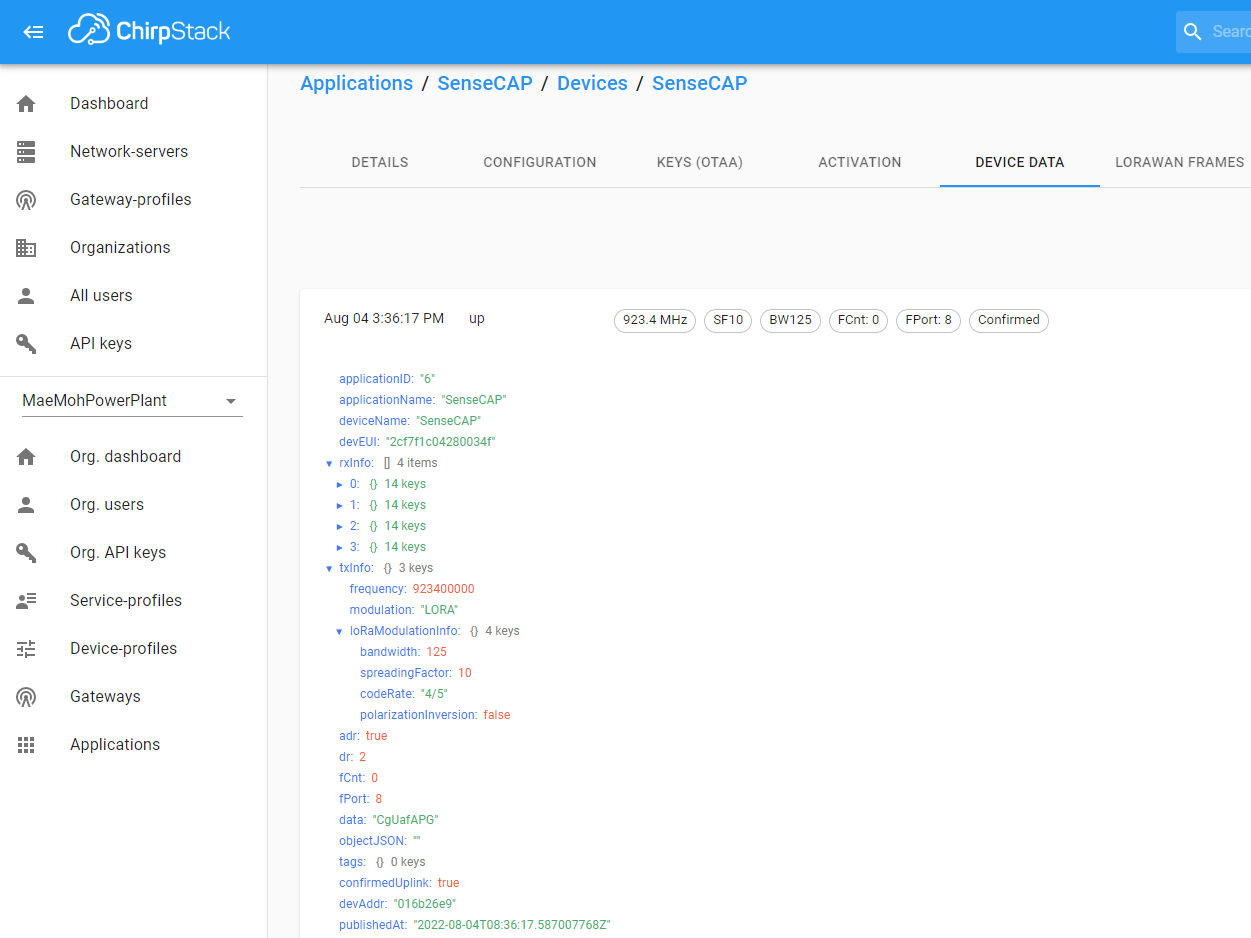Click the Gateways antenna icon
The height and width of the screenshot is (938, 1251).
pos(26,697)
